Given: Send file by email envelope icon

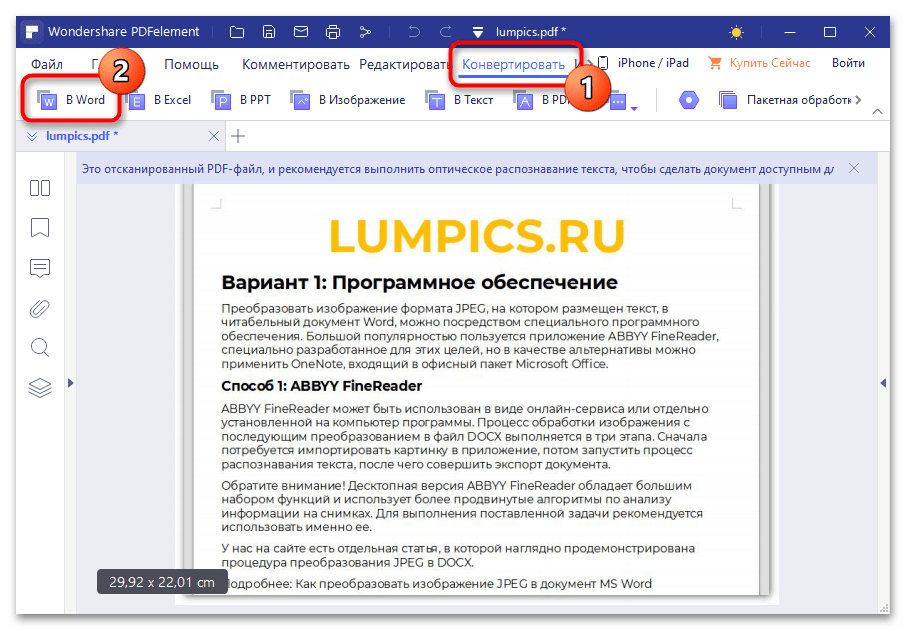Looking at the screenshot, I should 301,32.
